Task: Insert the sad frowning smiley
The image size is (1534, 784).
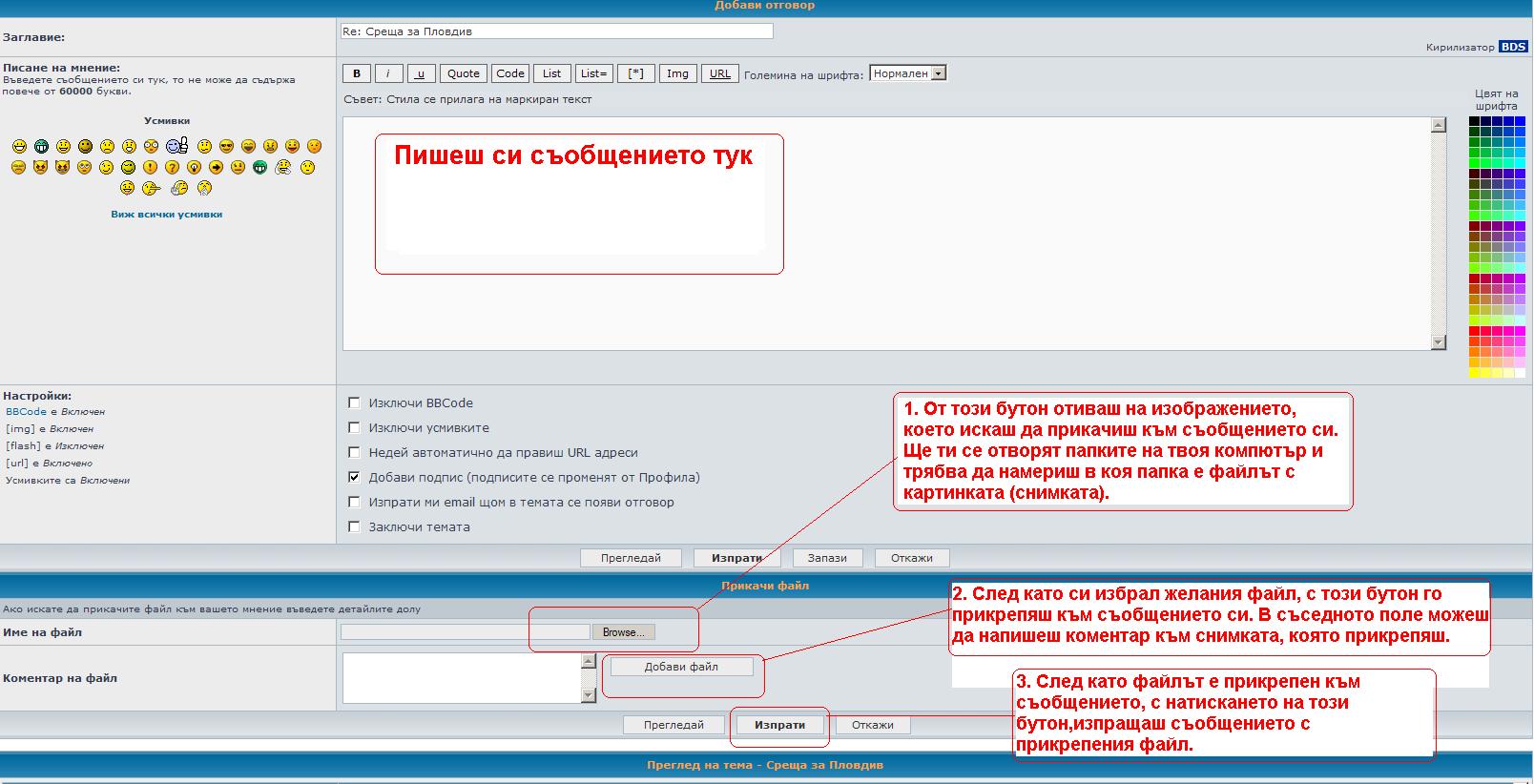Action: pos(107,146)
